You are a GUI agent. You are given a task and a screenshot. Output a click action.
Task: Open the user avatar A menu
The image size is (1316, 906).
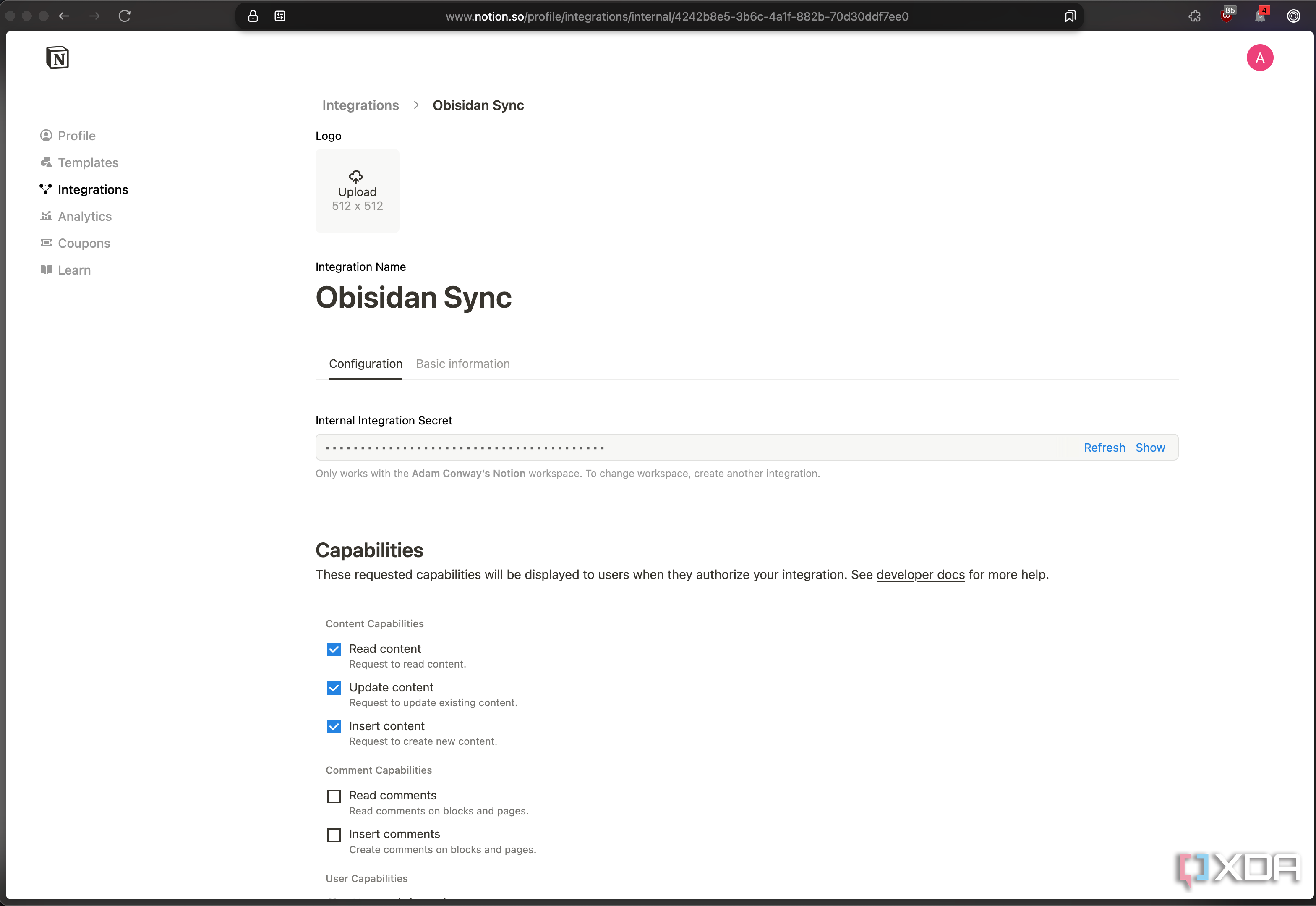(1259, 58)
